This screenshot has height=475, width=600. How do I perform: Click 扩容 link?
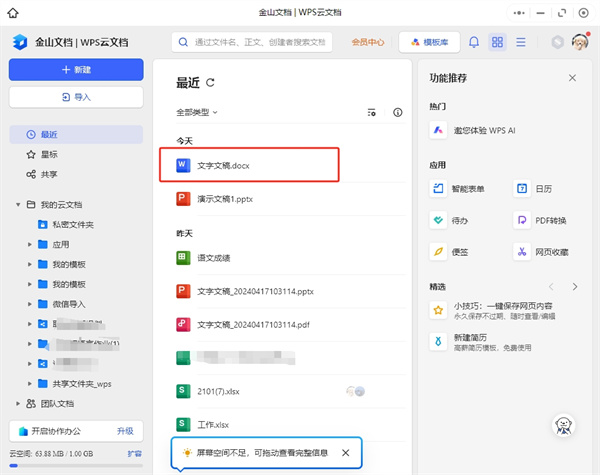point(134,454)
